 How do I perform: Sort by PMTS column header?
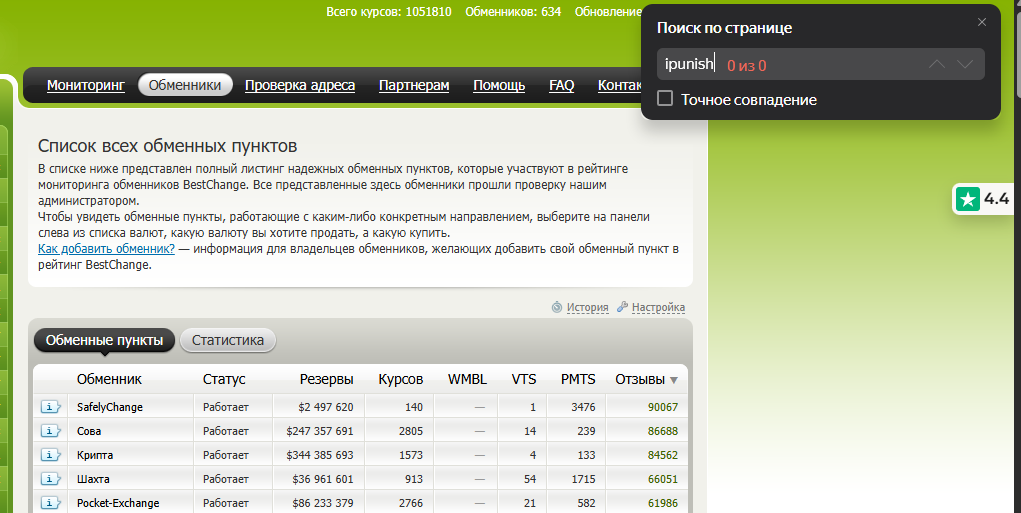pyautogui.click(x=578, y=379)
